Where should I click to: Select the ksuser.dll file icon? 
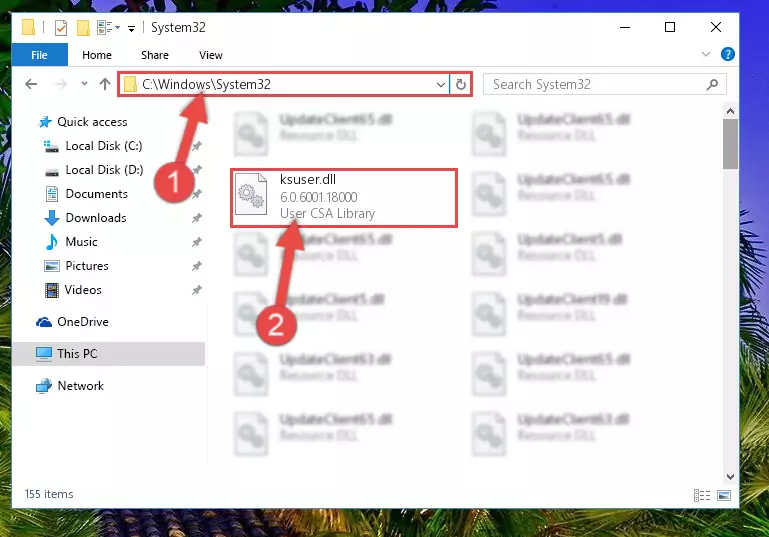(x=251, y=195)
